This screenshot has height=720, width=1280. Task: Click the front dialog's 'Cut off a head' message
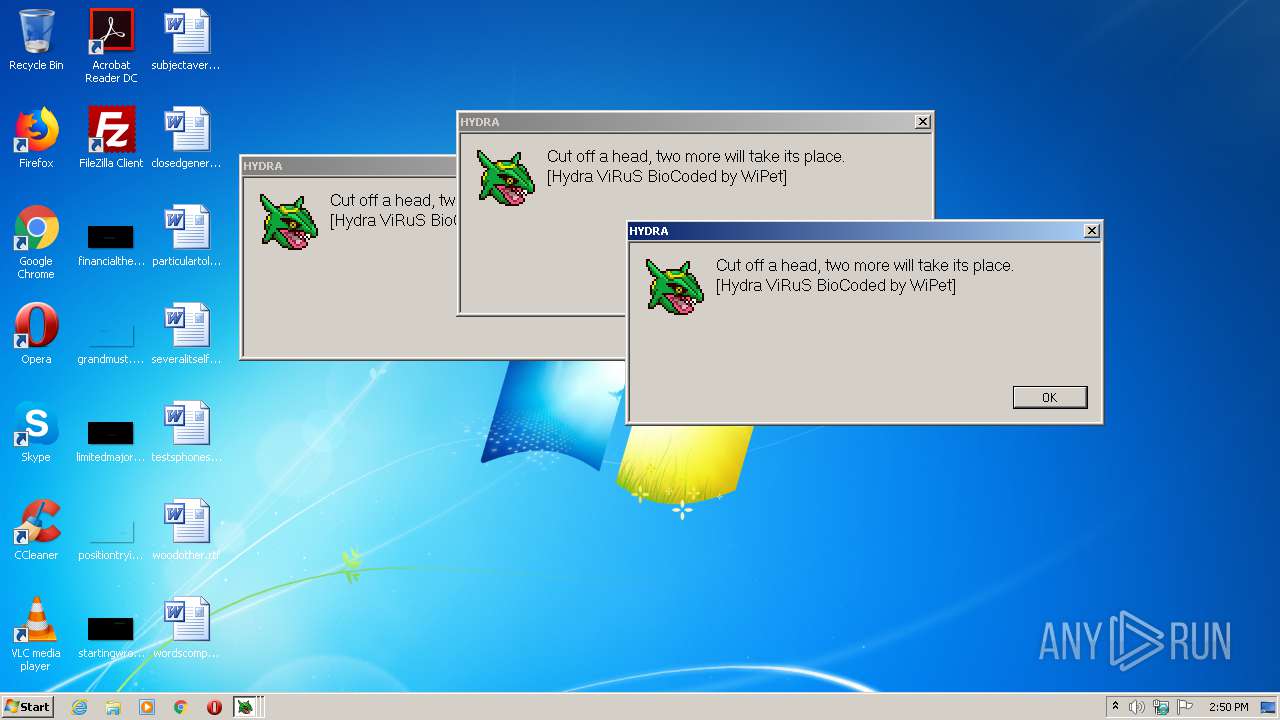pos(865,266)
